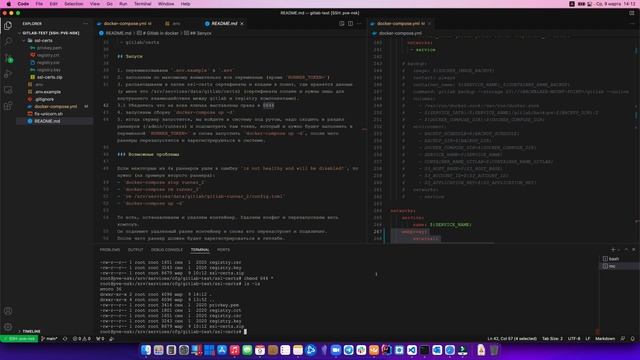Open App Store from the Dock
This screenshot has width=640, height=360.
[222, 350]
